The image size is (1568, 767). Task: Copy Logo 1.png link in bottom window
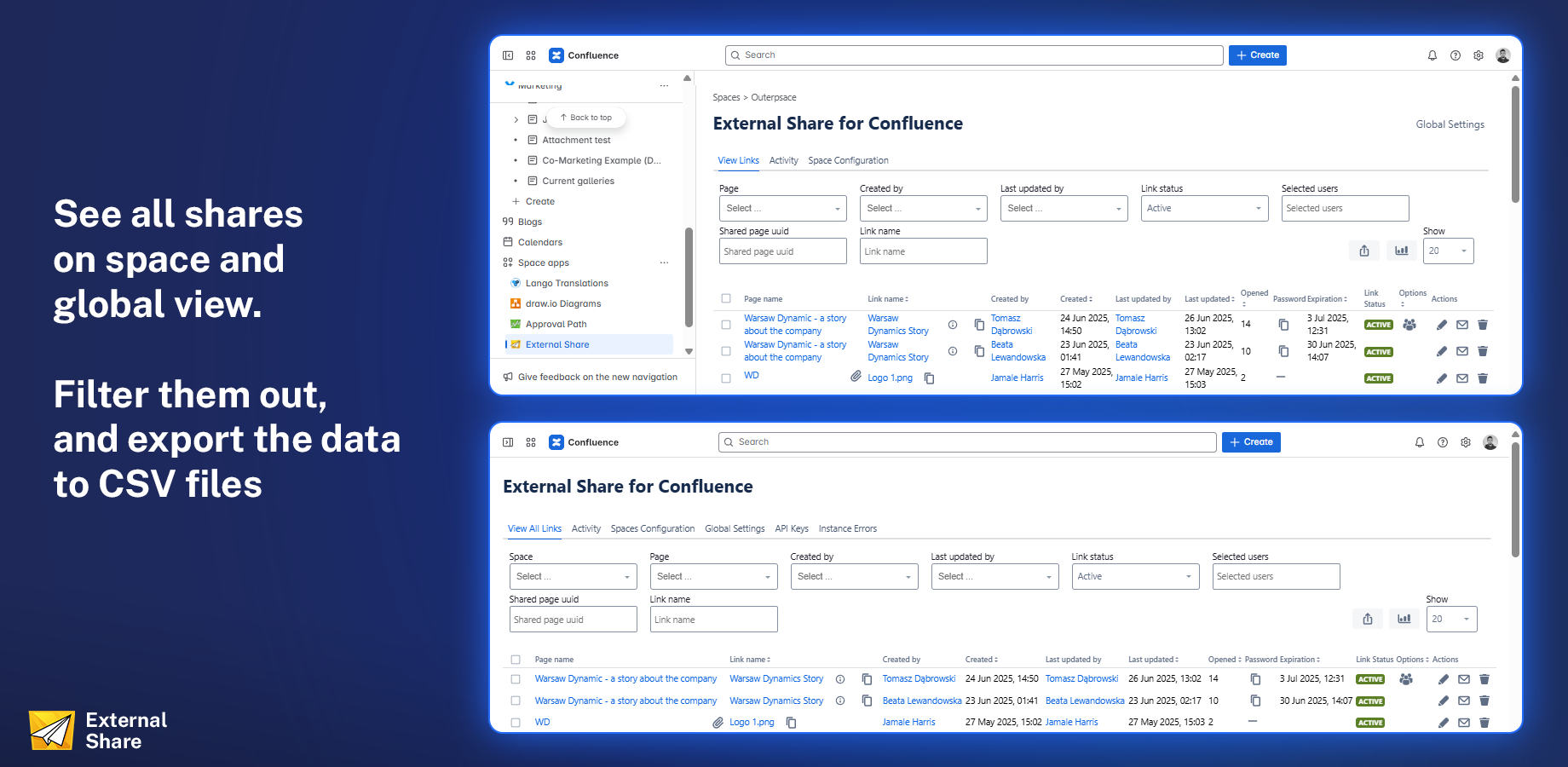(x=791, y=723)
